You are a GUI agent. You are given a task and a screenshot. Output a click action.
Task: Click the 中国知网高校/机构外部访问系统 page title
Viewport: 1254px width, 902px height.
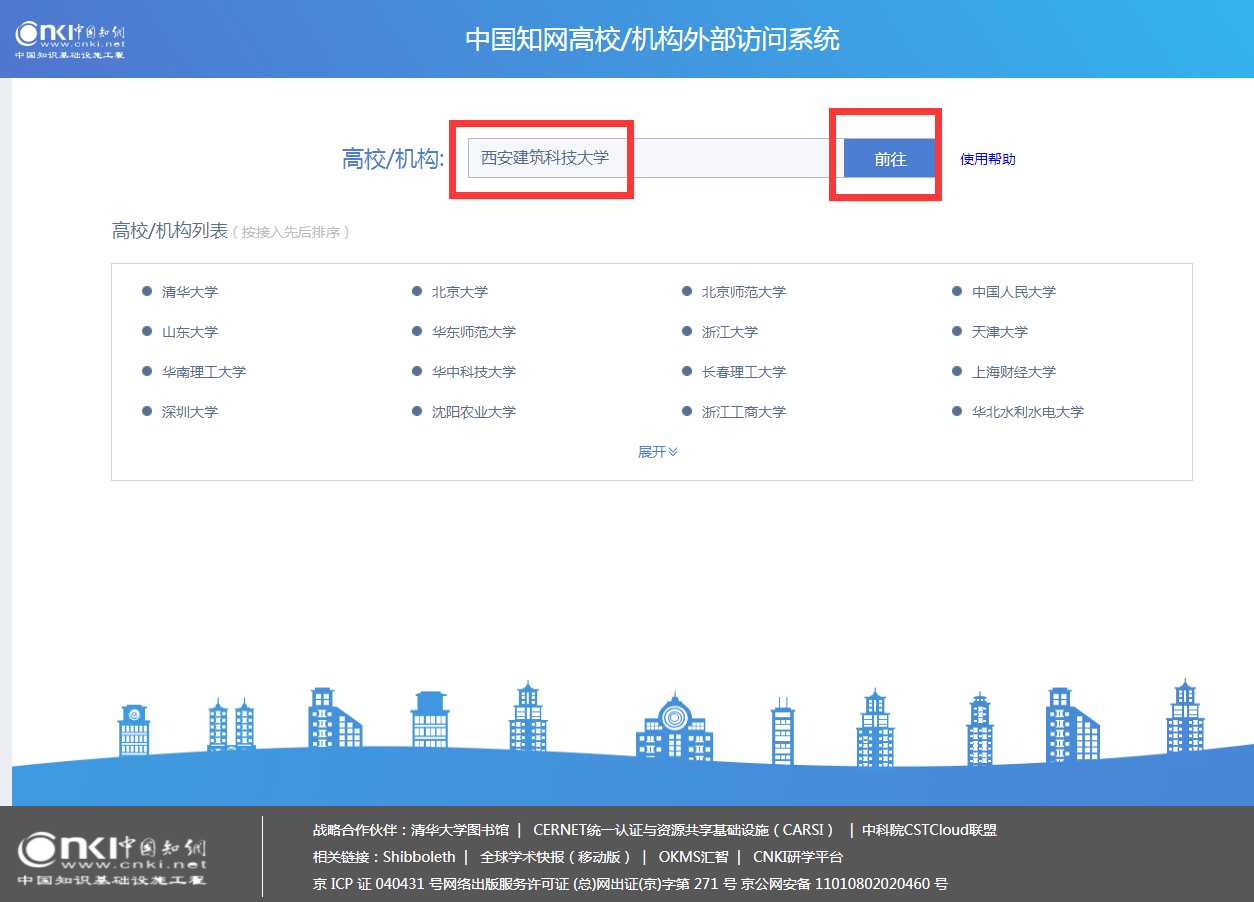653,39
